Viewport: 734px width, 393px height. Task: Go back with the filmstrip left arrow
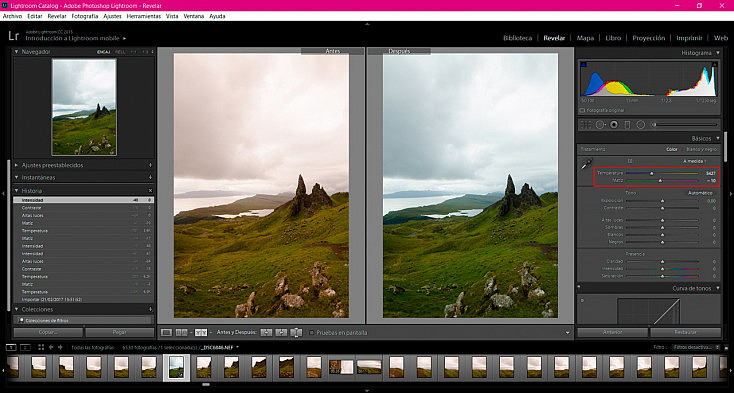click(x=51, y=347)
